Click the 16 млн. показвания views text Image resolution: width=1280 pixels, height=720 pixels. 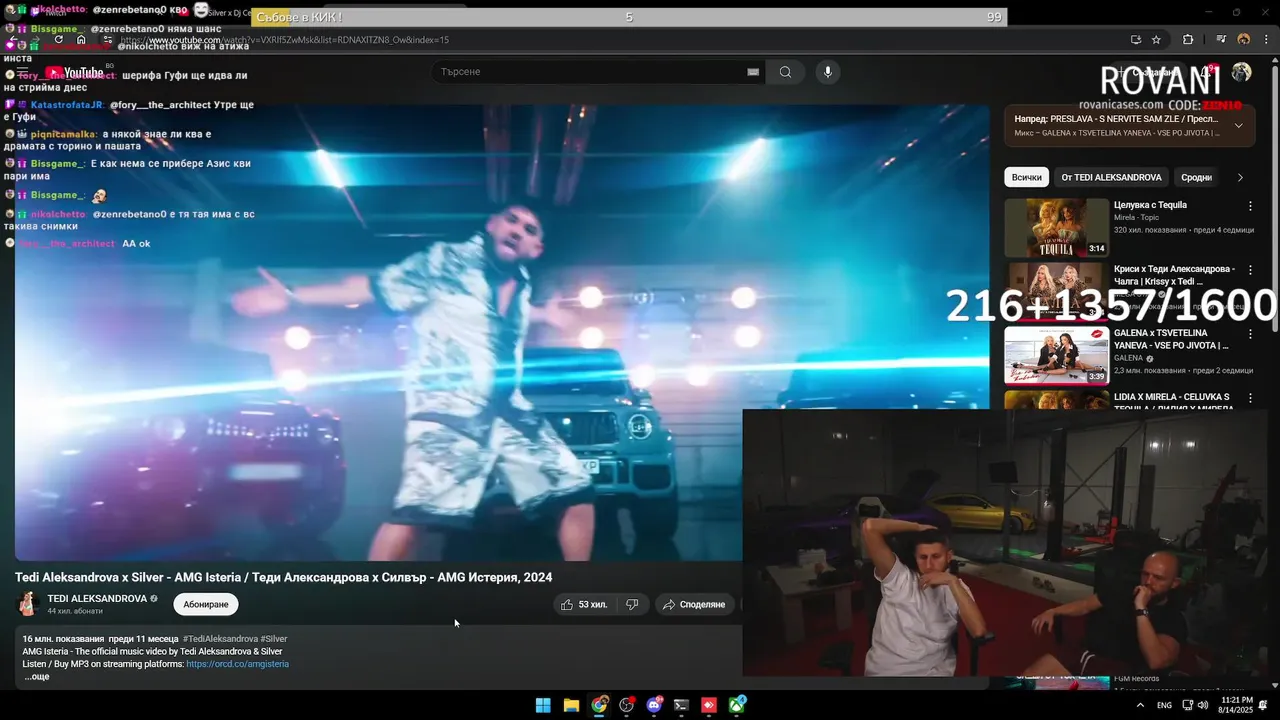[x=63, y=639]
